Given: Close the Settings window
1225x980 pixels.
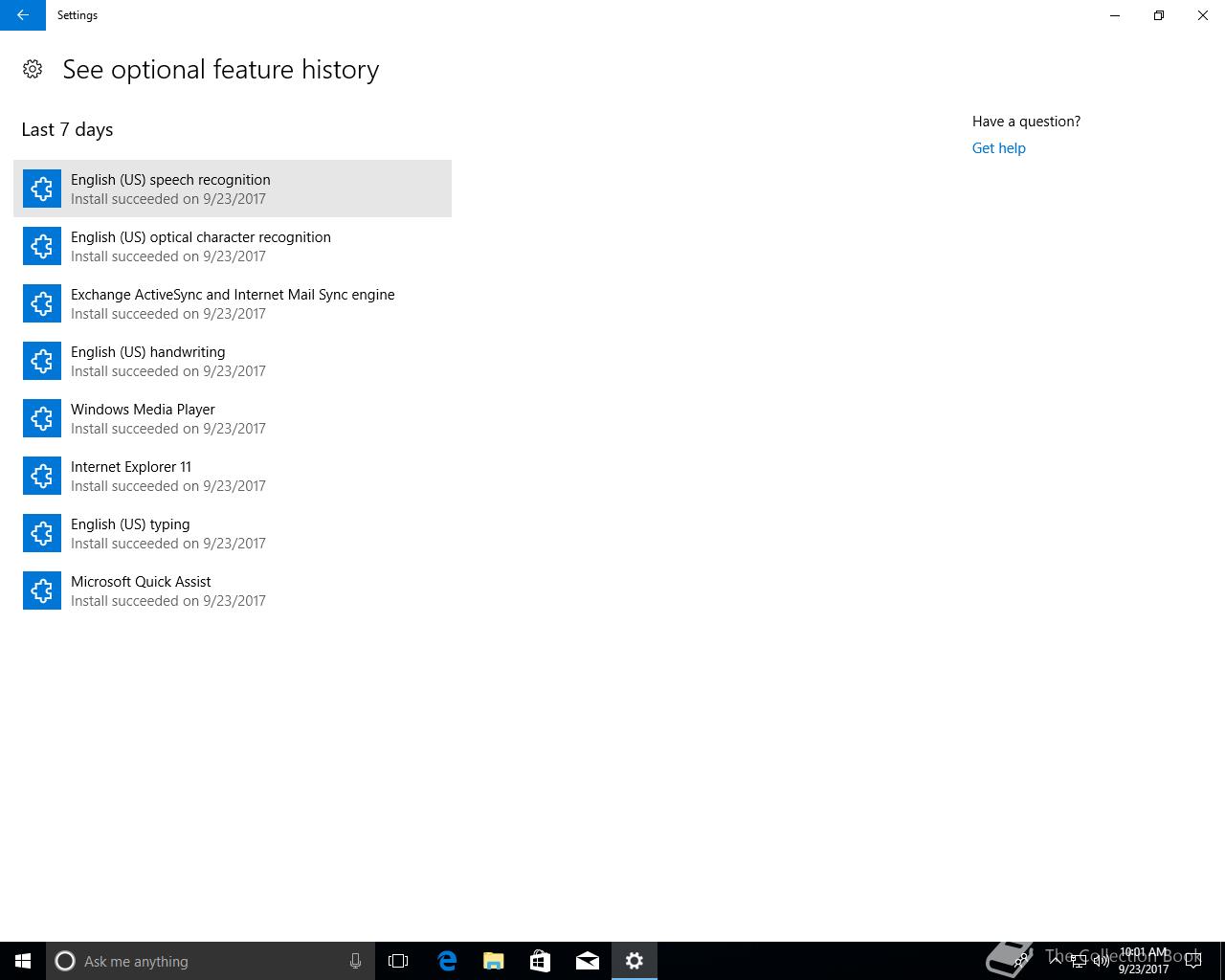Looking at the screenshot, I should click(1203, 15).
